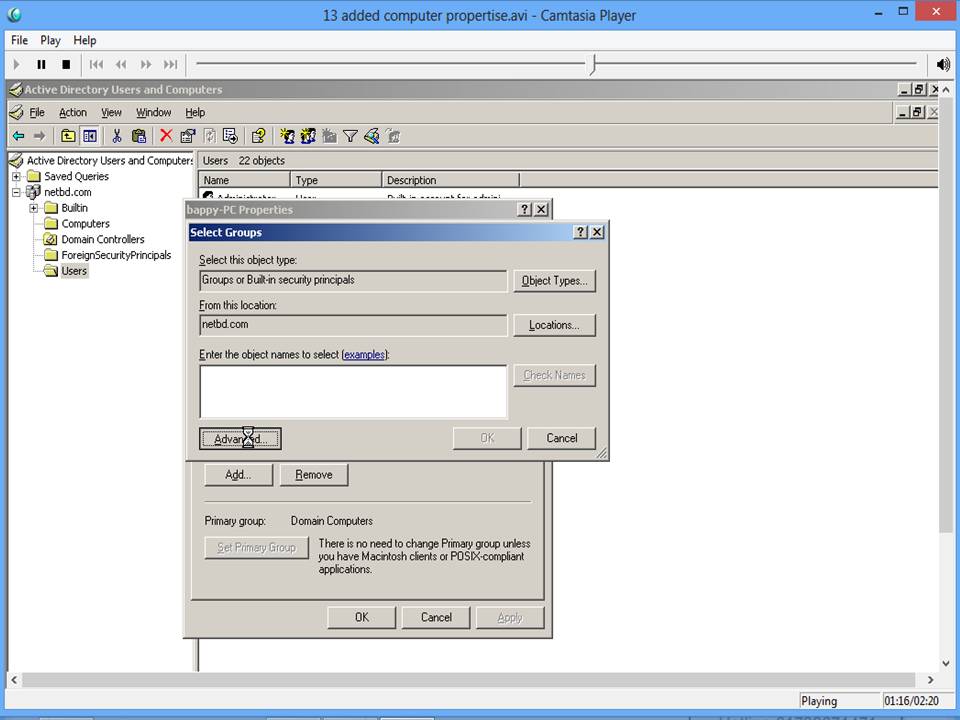Click the rewind playback button
Viewport: 960px width, 720px height.
pos(121,64)
